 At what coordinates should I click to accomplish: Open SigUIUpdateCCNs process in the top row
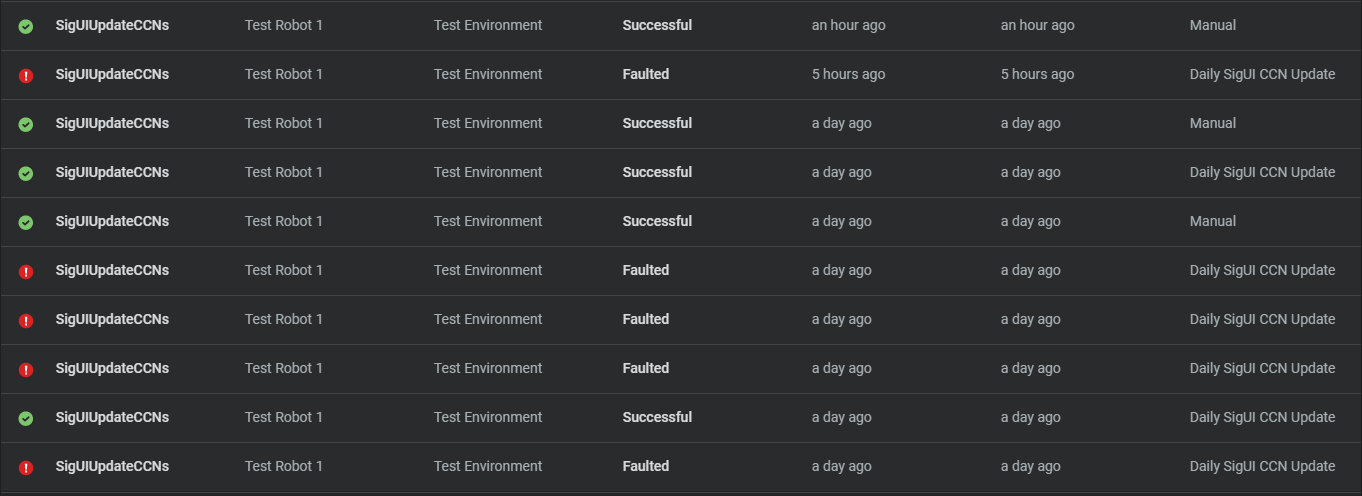click(112, 25)
